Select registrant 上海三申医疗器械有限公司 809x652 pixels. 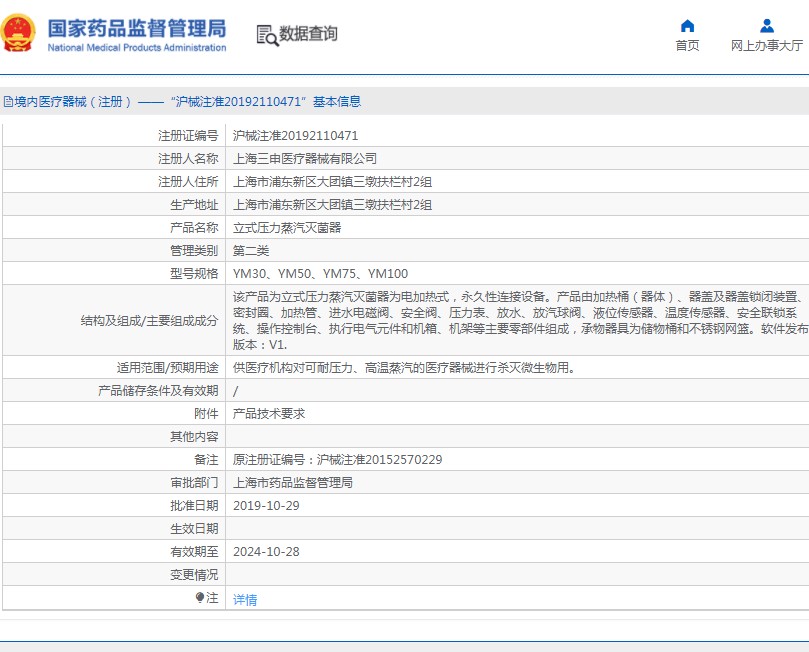click(x=304, y=158)
